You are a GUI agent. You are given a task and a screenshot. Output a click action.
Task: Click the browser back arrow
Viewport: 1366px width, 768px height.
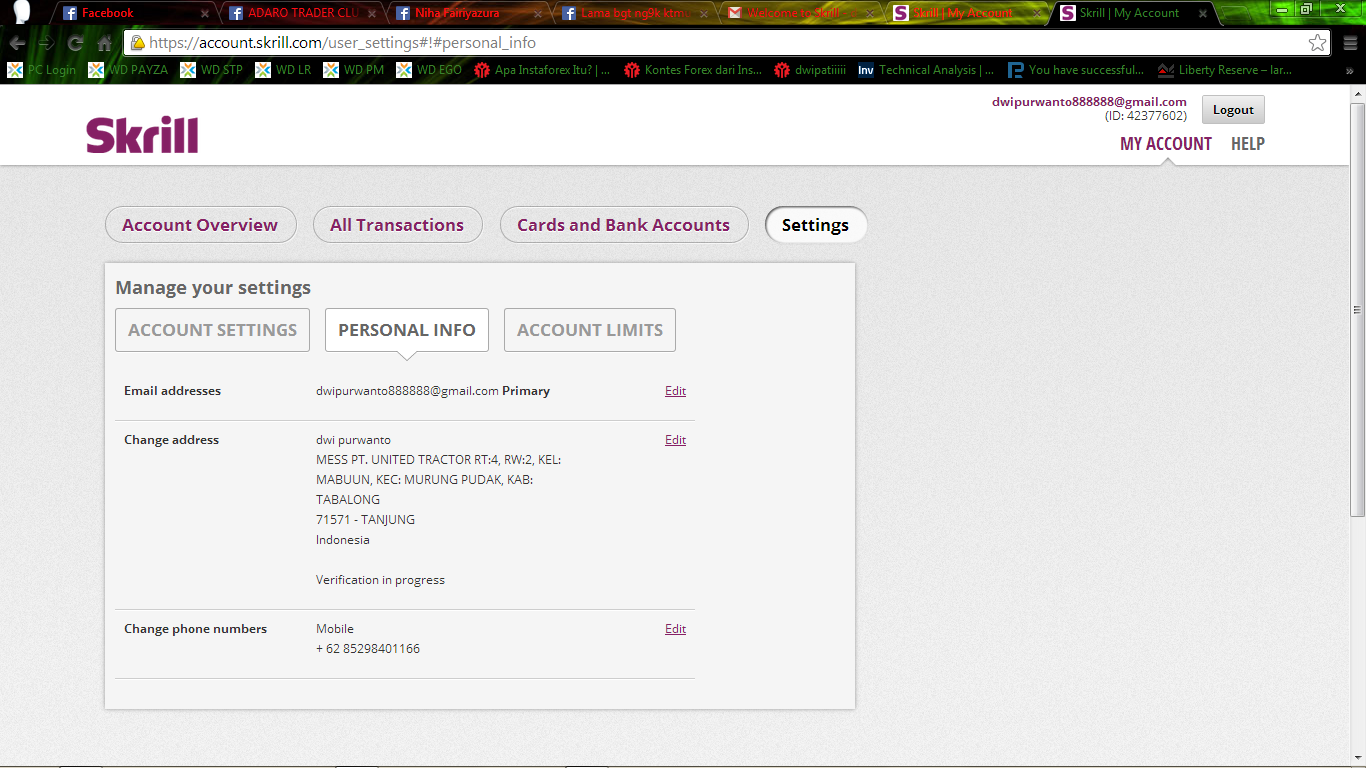point(17,43)
